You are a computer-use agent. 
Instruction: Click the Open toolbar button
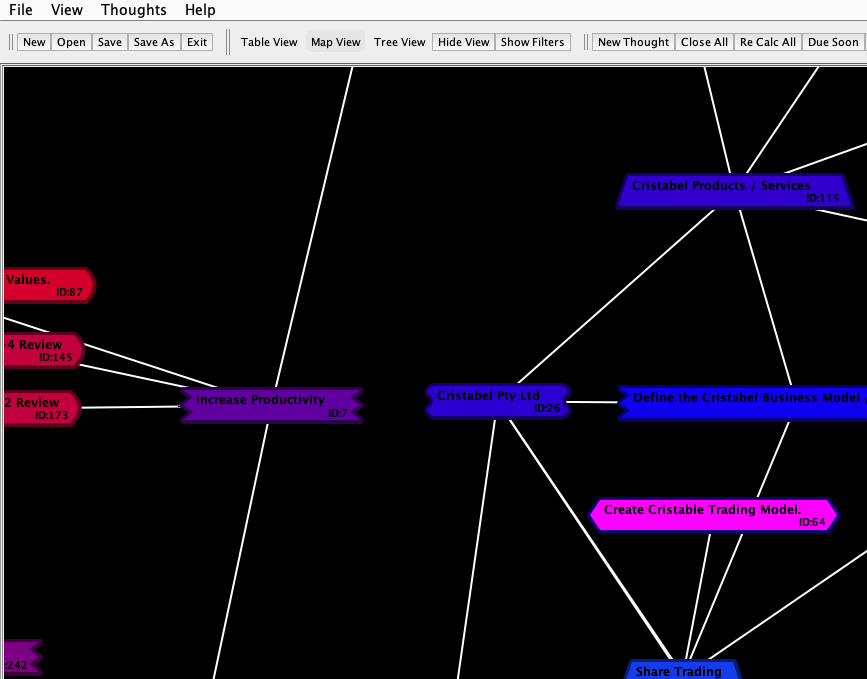pyautogui.click(x=71, y=42)
